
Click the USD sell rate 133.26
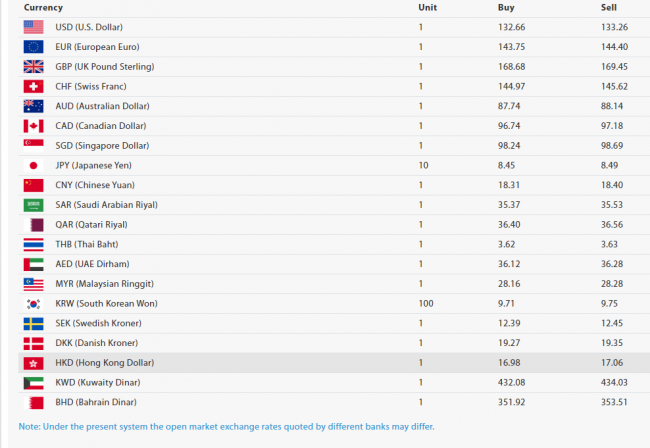tap(614, 27)
